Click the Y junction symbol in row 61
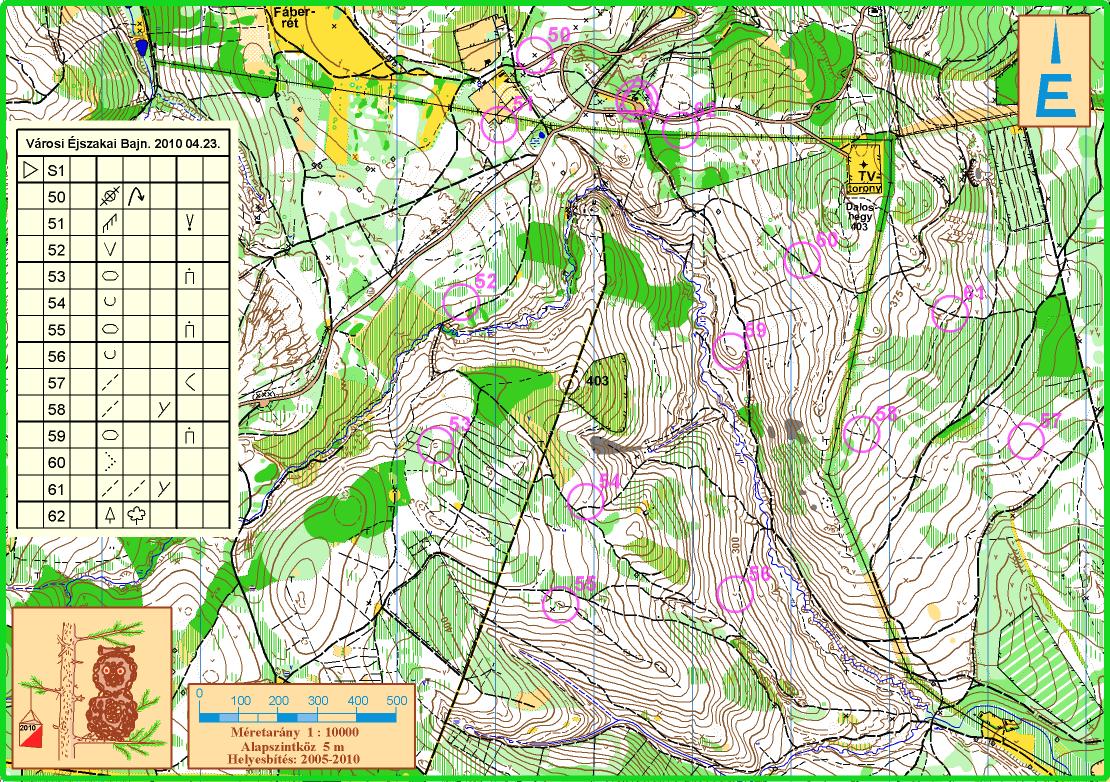This screenshot has width=1110, height=782. point(164,489)
